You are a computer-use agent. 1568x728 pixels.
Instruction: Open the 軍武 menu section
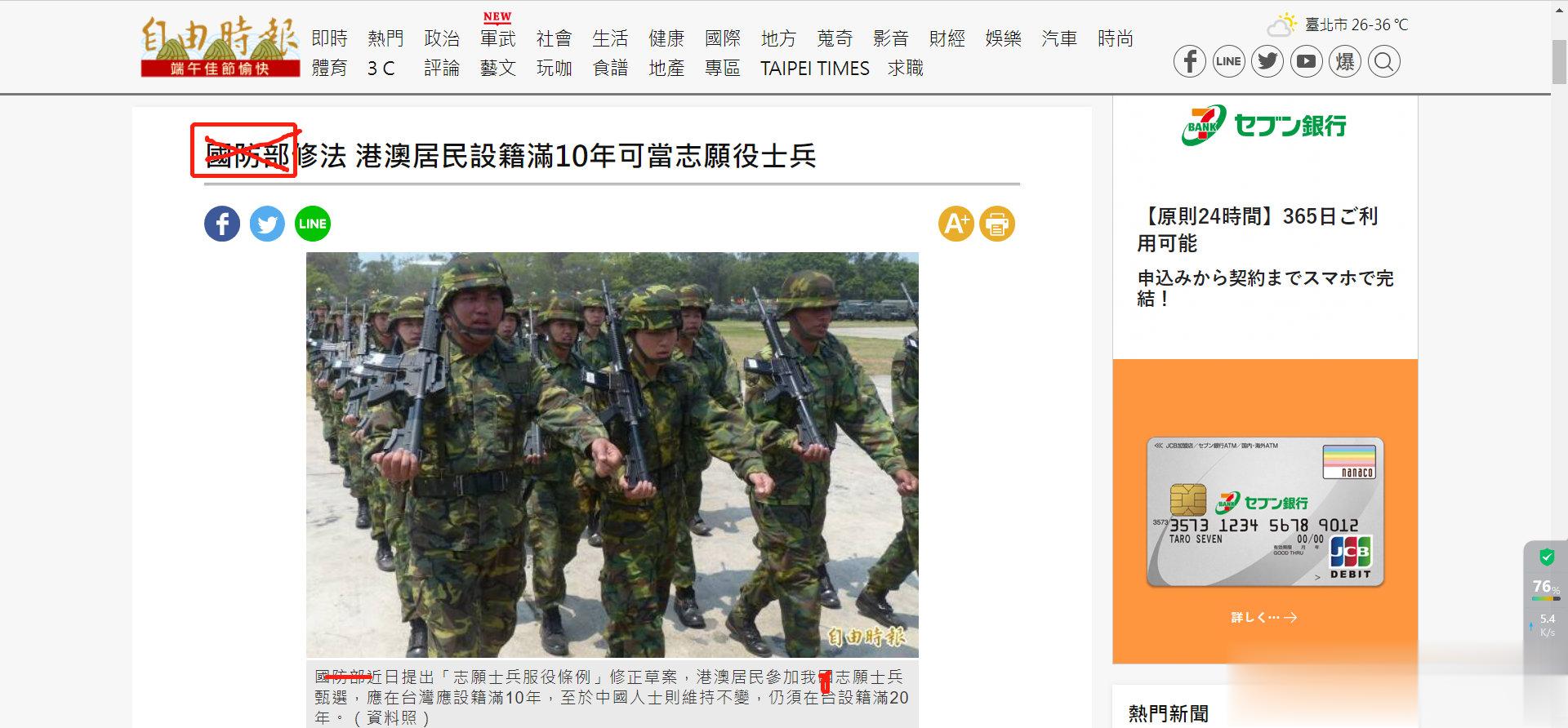click(x=497, y=38)
